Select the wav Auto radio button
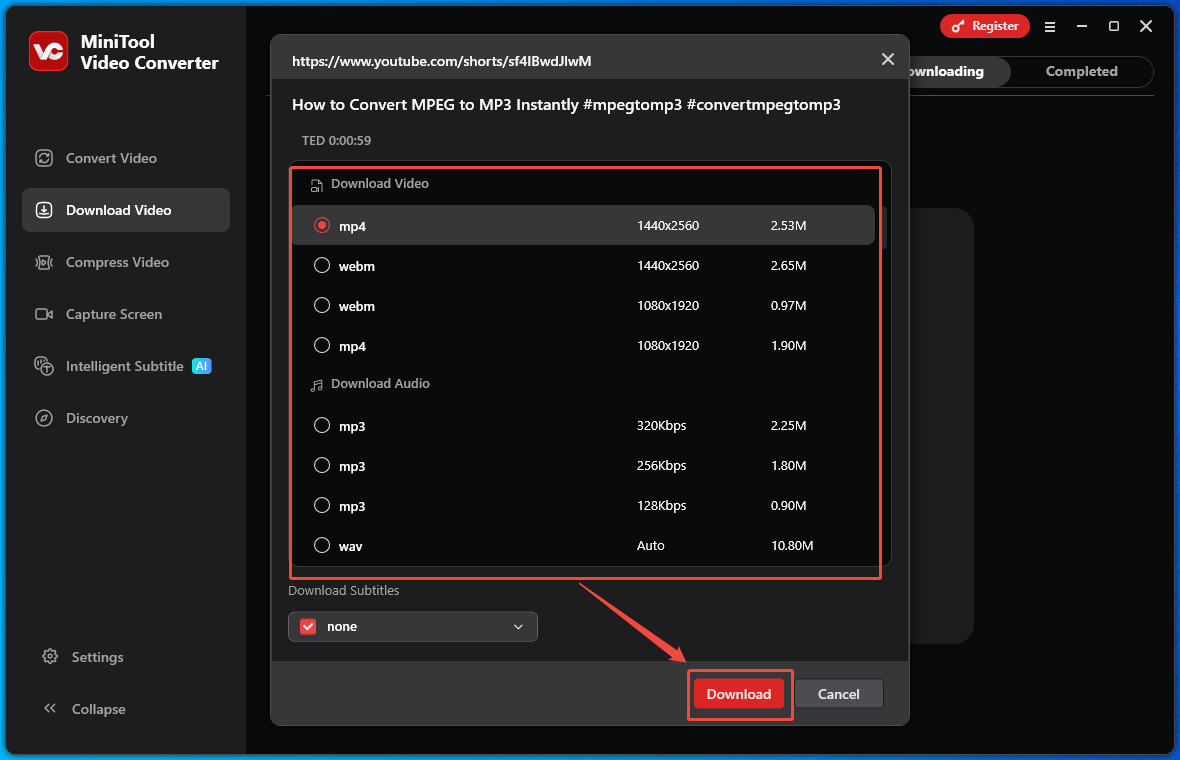 (x=322, y=545)
